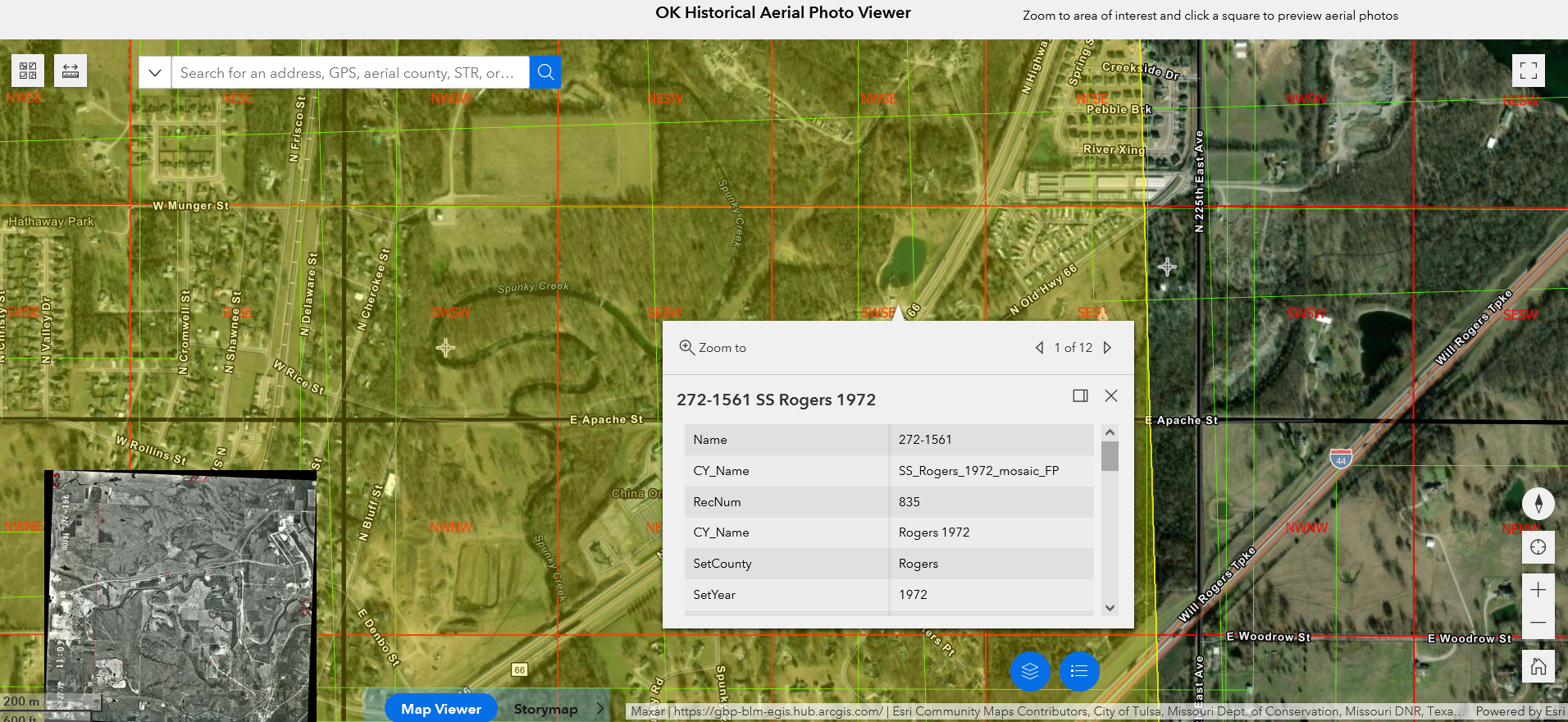Click the River Xing label

(x=1114, y=149)
